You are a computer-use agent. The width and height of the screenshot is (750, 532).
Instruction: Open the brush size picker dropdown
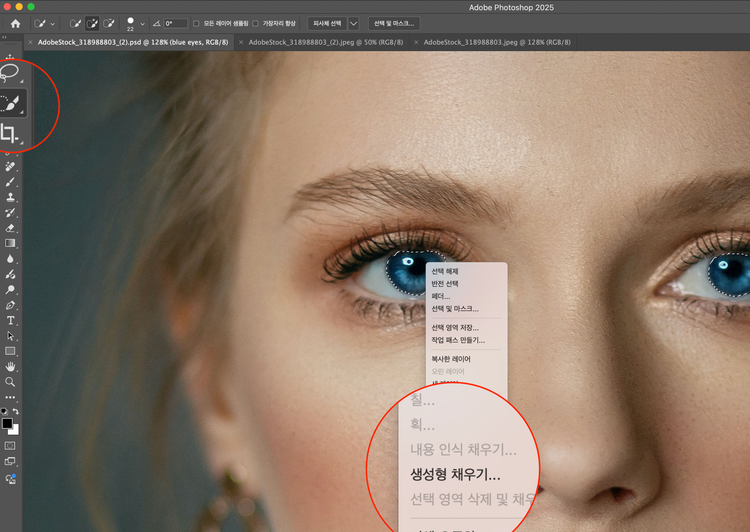(x=142, y=23)
